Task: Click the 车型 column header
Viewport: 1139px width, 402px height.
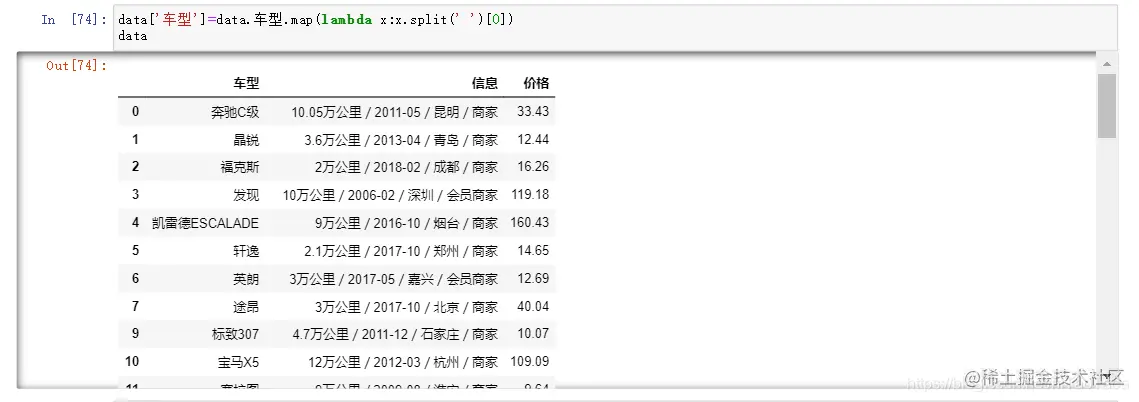Action: [x=246, y=84]
